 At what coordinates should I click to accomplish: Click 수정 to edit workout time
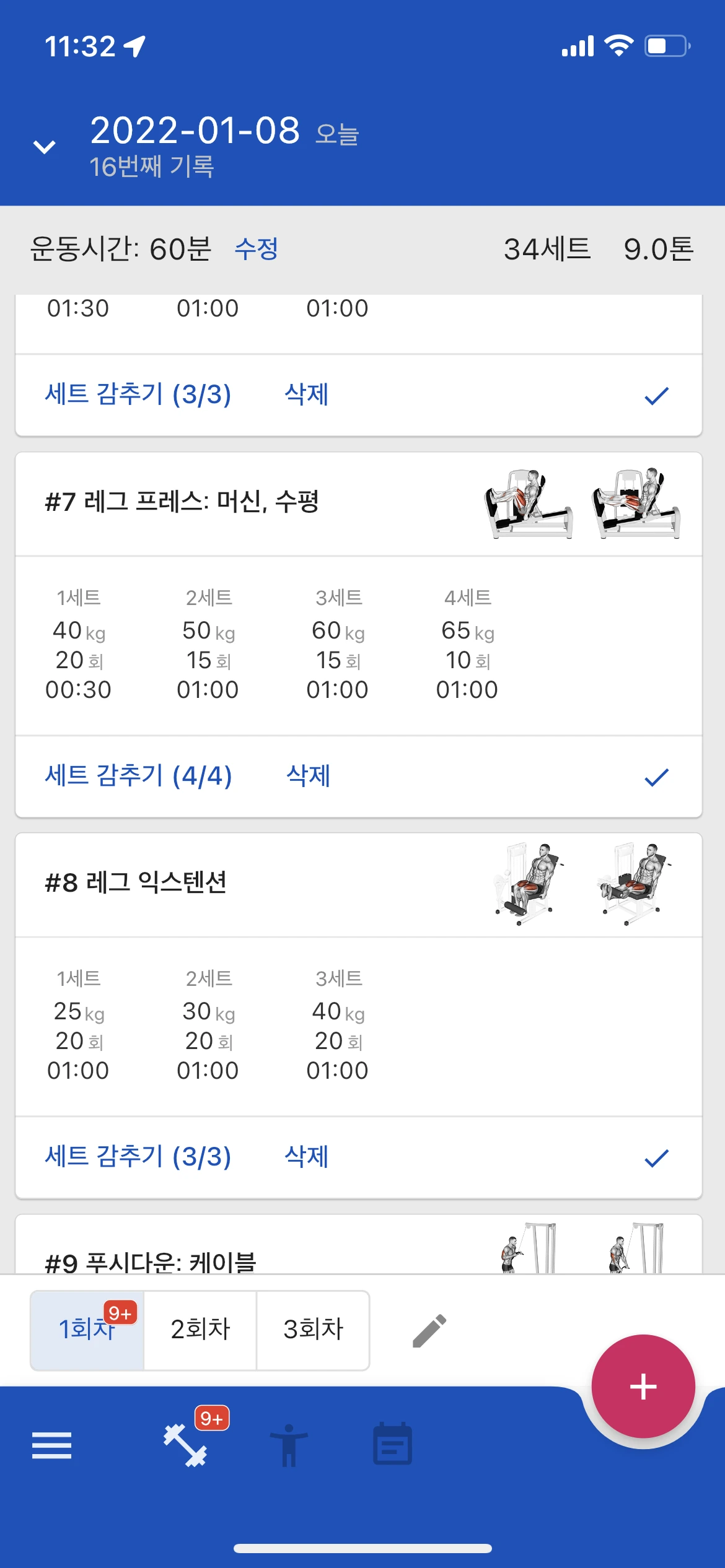click(x=257, y=249)
